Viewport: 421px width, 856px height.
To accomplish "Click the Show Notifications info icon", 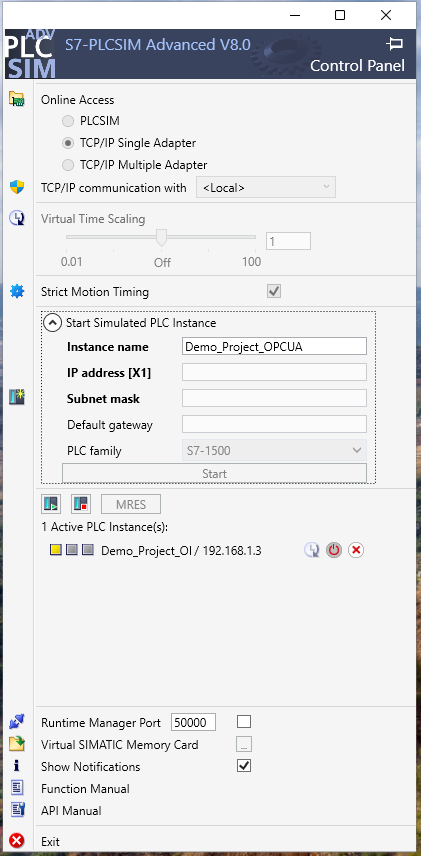I will pos(17,766).
